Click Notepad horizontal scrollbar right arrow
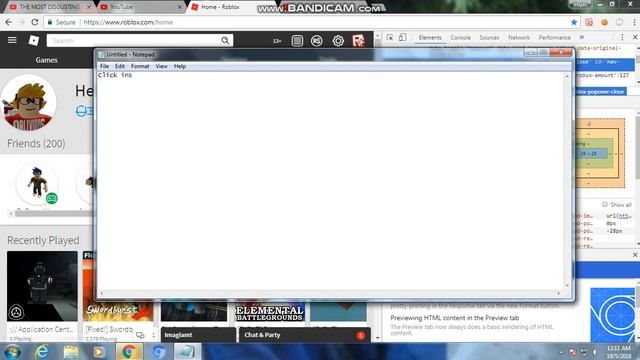 [x=559, y=293]
